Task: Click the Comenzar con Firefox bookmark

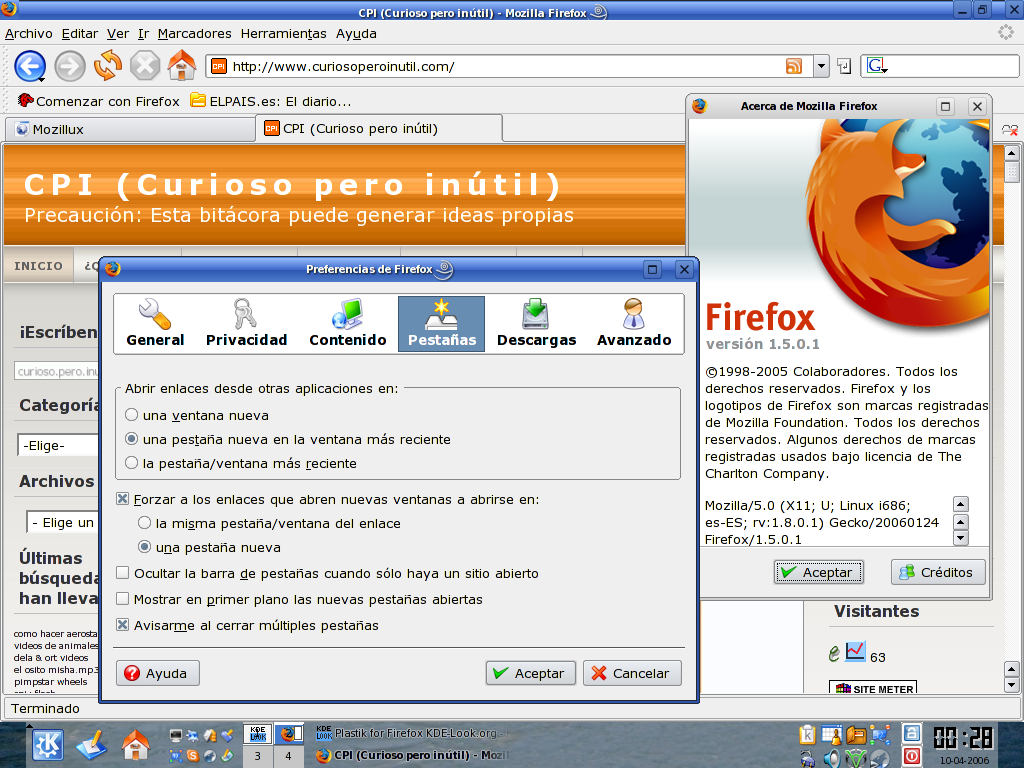Action: click(x=99, y=101)
